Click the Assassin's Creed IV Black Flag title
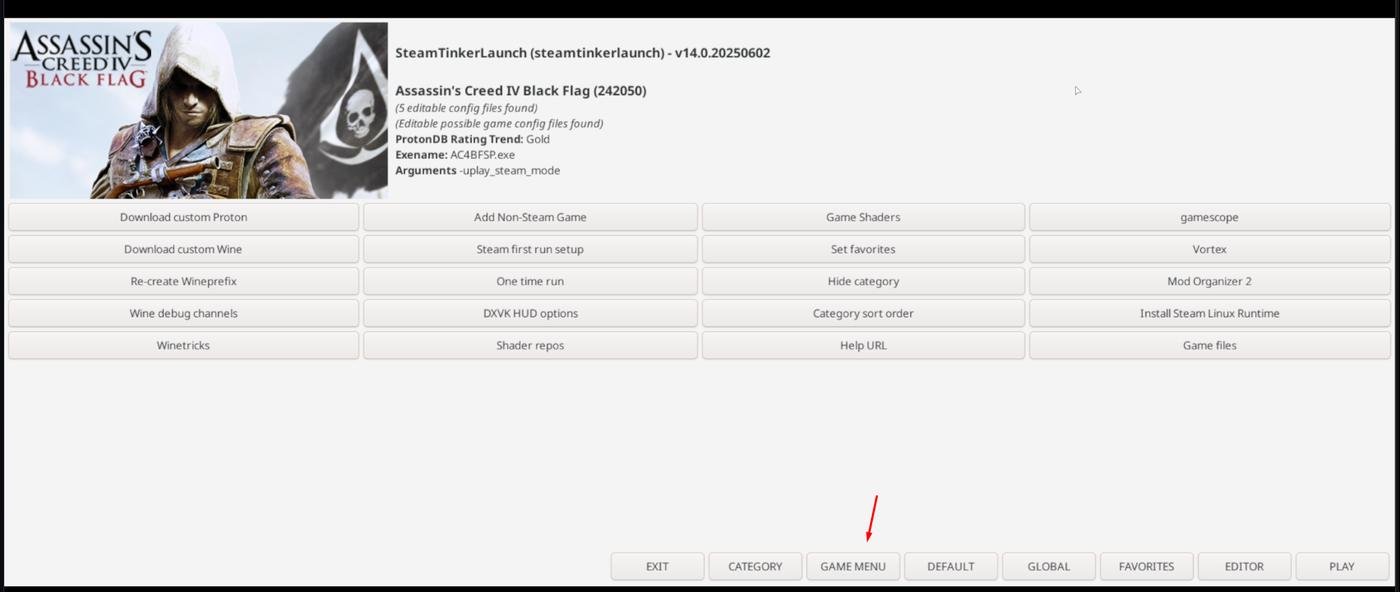Screen dimensions: 1400x592 (521, 91)
